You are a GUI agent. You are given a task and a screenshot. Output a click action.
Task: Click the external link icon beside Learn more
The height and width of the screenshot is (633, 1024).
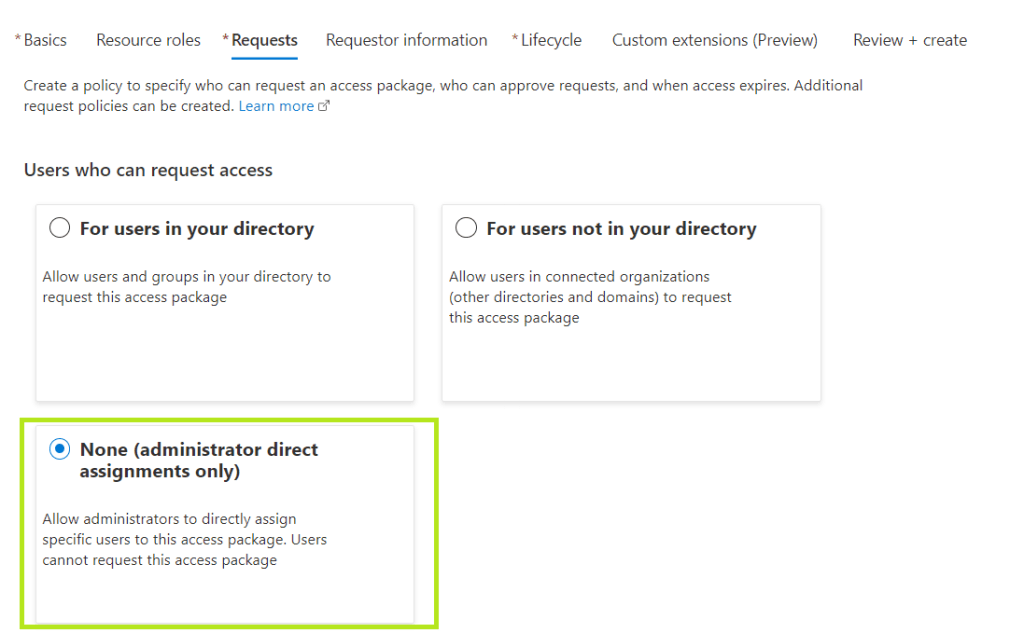click(x=323, y=106)
